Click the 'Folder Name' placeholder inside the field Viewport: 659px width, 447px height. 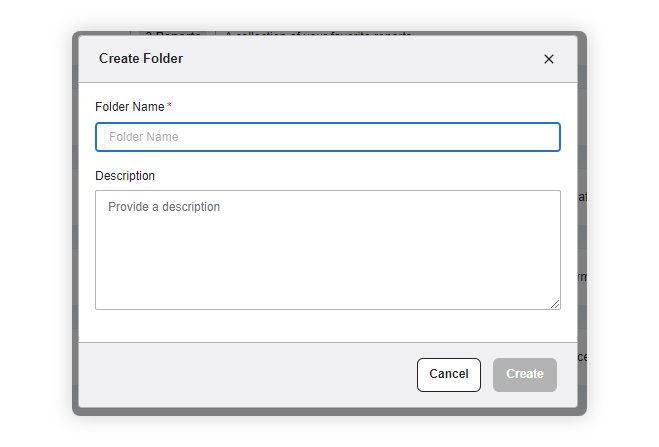143,137
